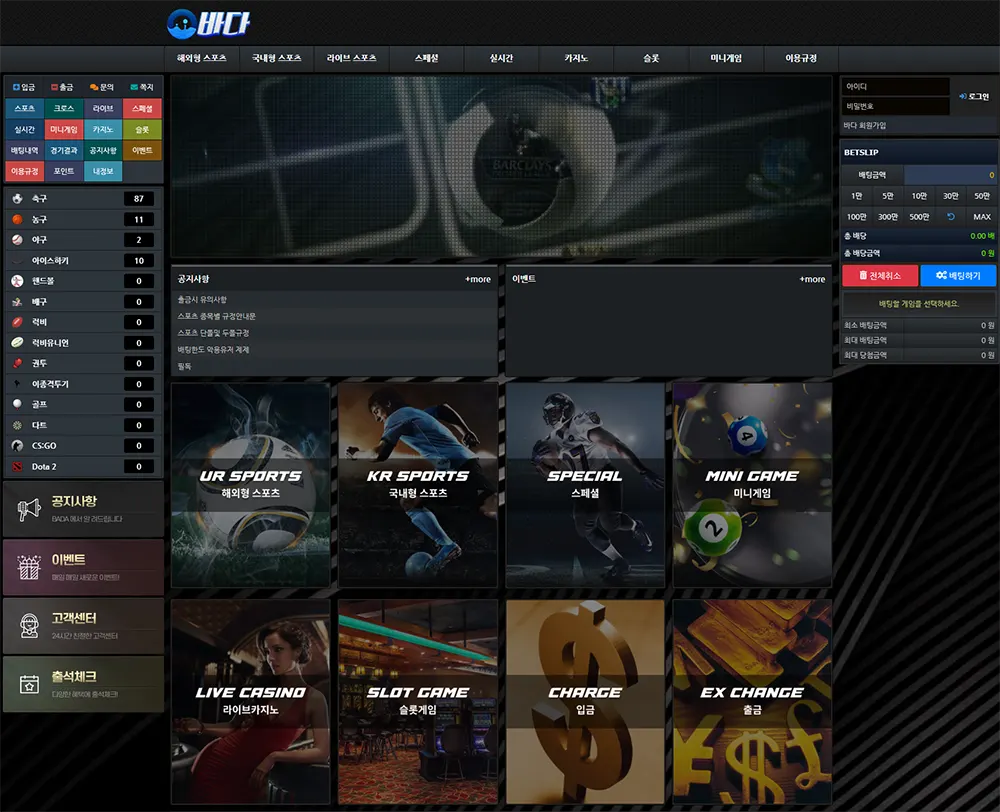Click the 바다 site logo
The image size is (1000, 812).
[x=208, y=24]
